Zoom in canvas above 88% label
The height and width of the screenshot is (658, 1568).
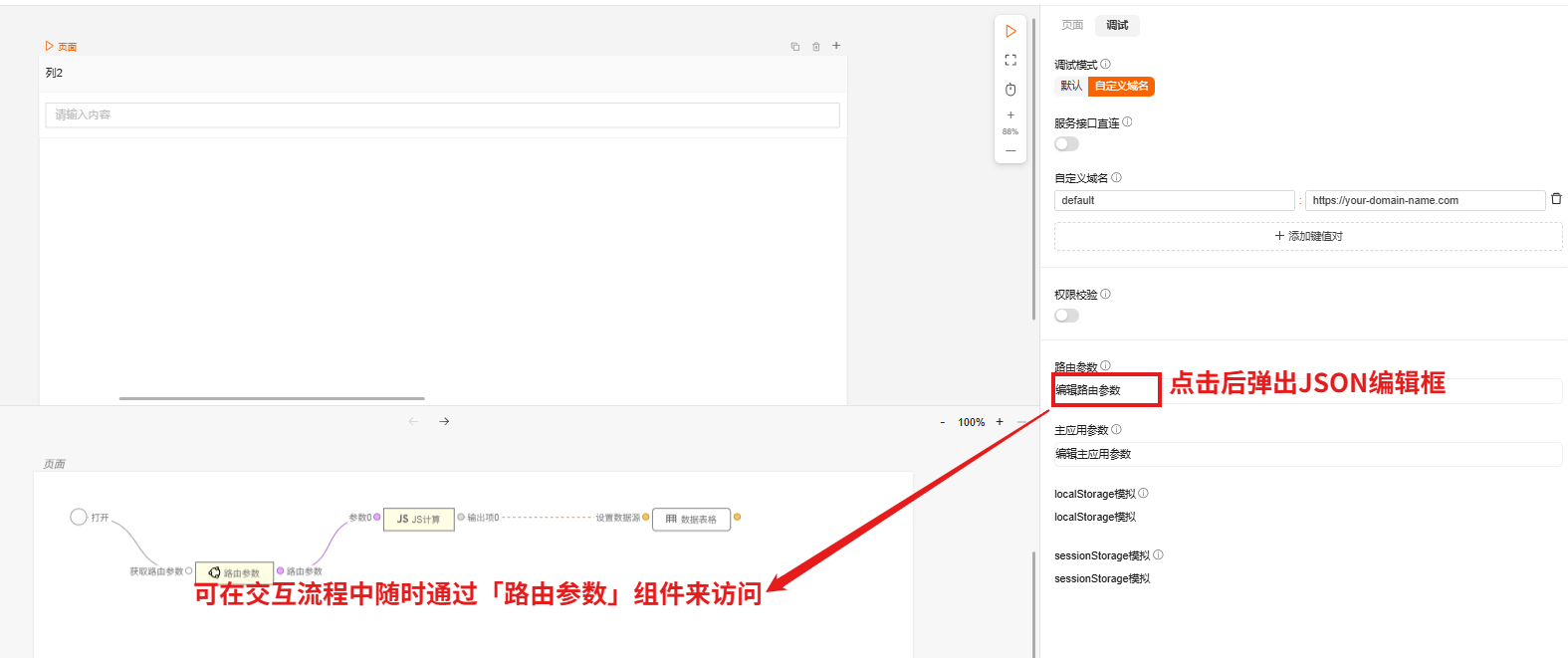point(1010,115)
